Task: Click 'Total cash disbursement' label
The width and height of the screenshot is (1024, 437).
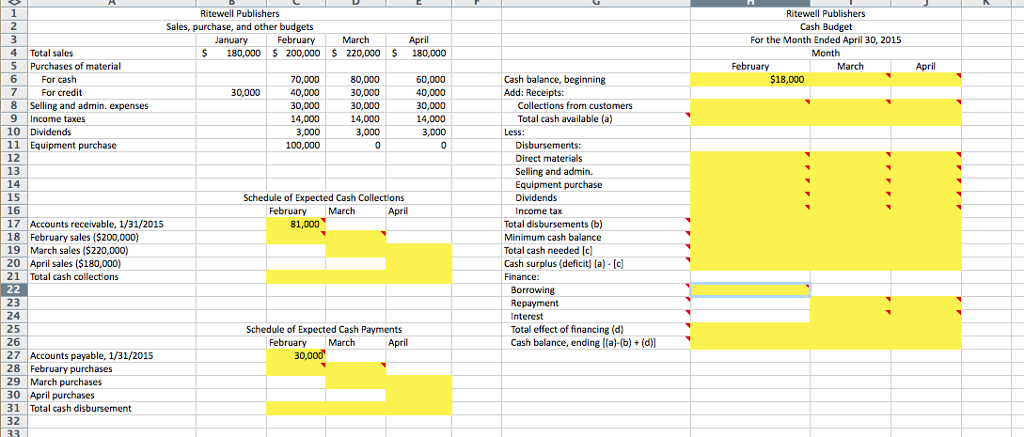Action: pyautogui.click(x=81, y=408)
